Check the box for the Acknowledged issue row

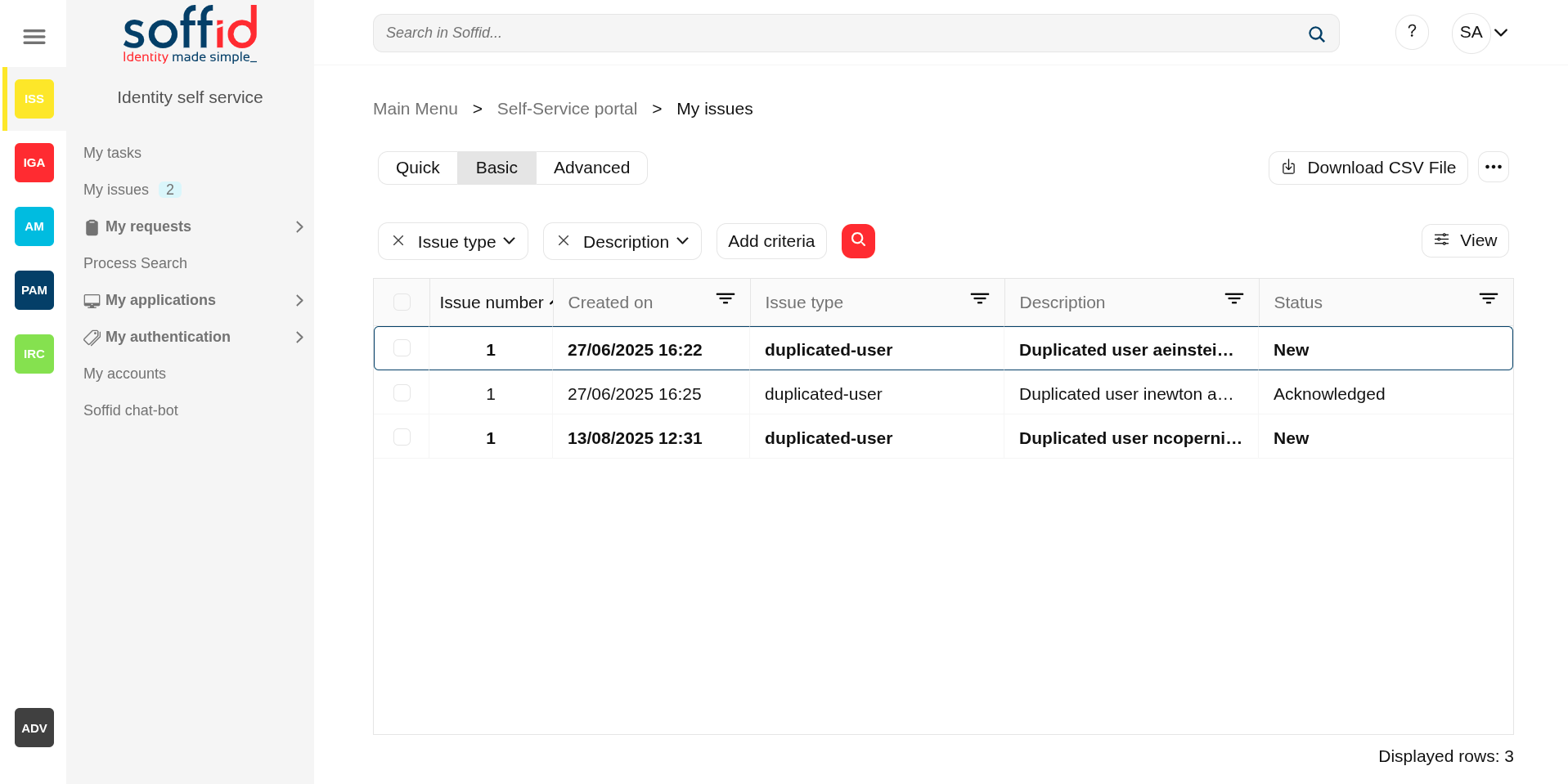[x=402, y=393]
